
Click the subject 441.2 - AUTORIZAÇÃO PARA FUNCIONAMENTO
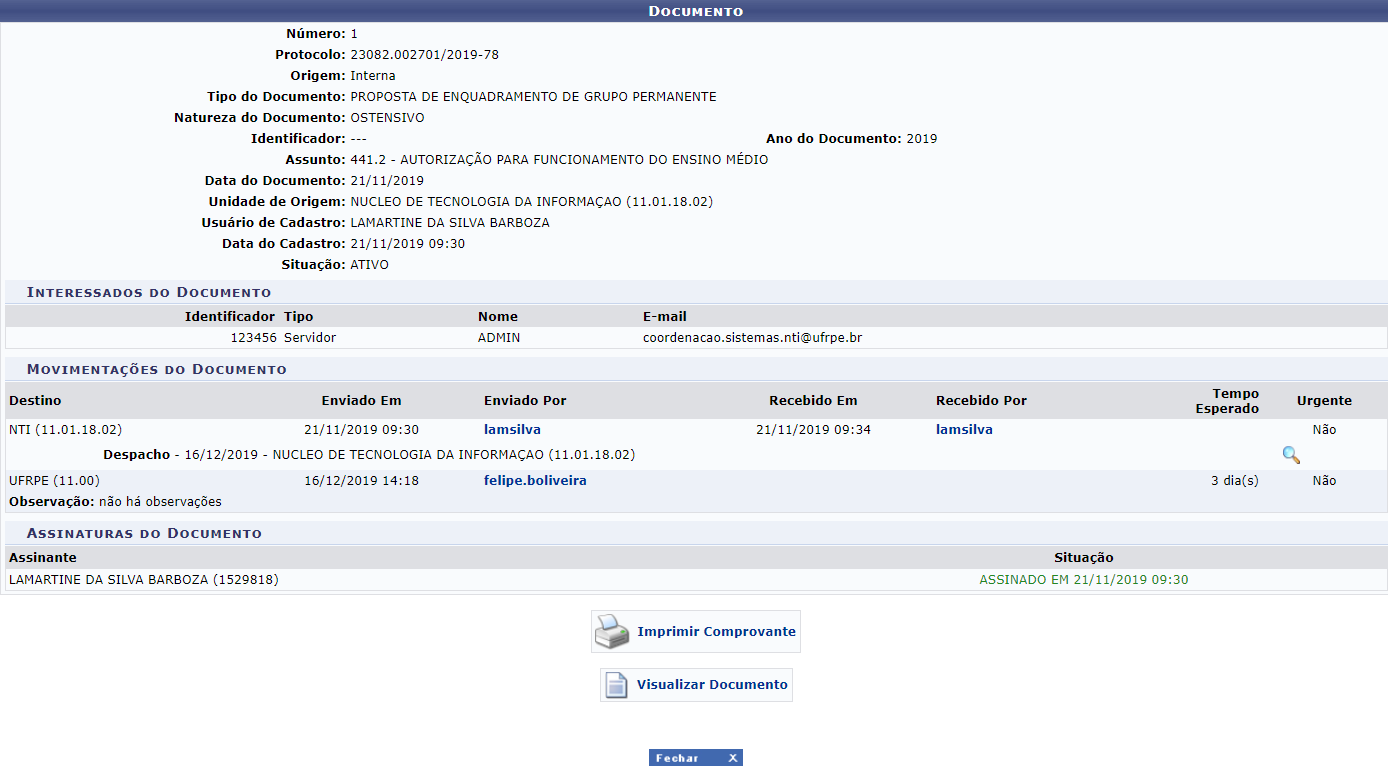[559, 160]
